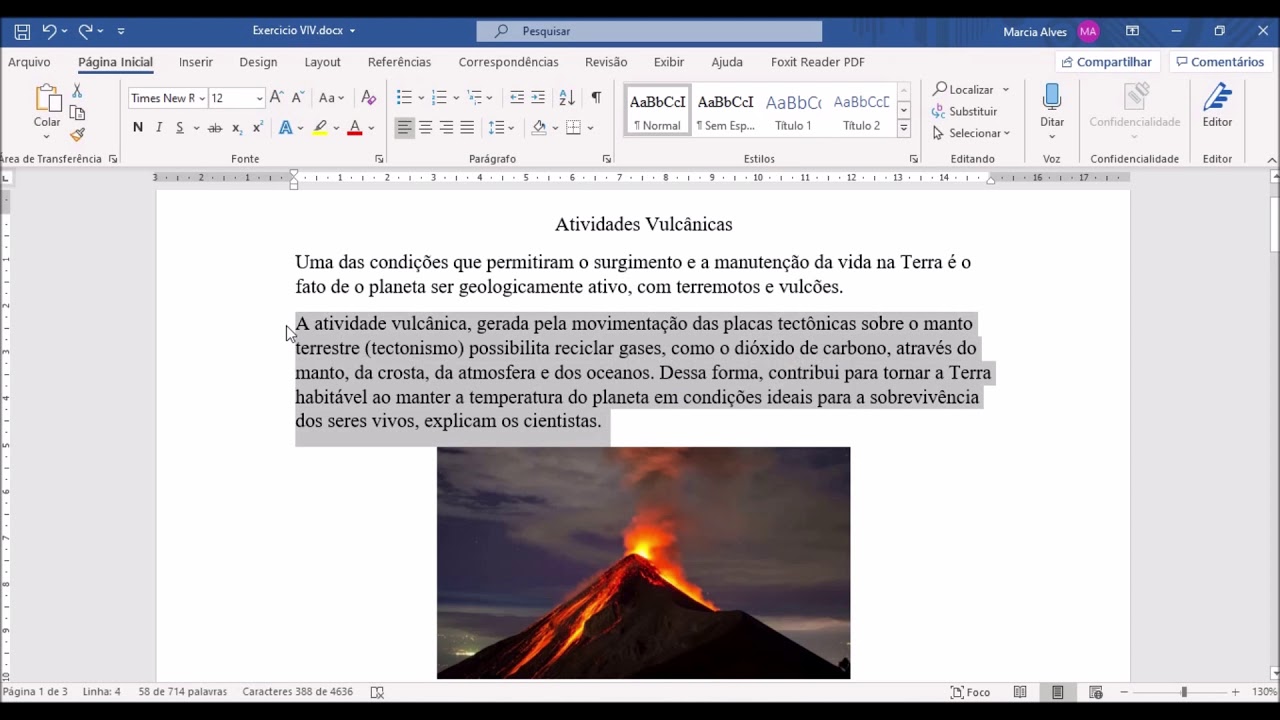Expand the styles gallery

point(903,128)
